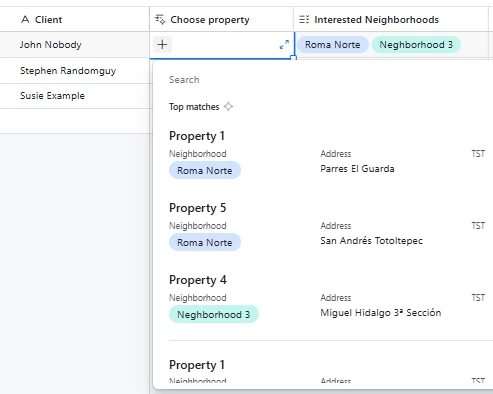Open the Choose property column header
493x394 pixels.
pos(221,19)
